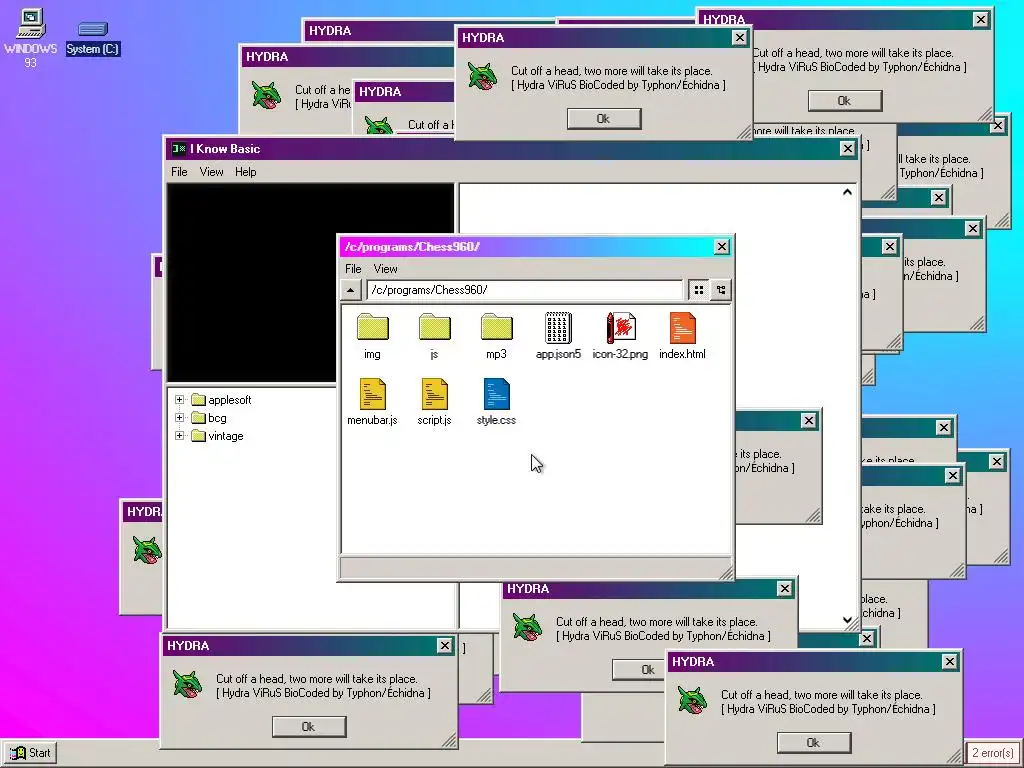The height and width of the screenshot is (768, 1024).
Task: Select the applesoft tree label
Action: pos(230,400)
